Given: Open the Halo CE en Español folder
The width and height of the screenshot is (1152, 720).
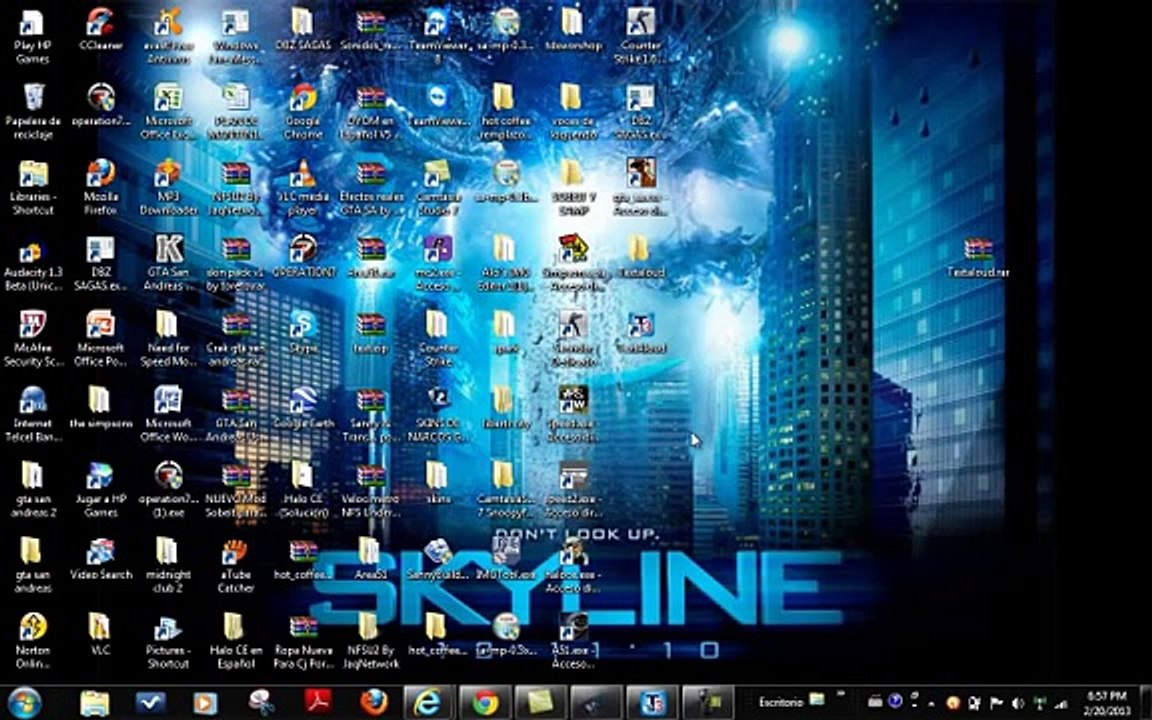Looking at the screenshot, I should pos(235,641).
